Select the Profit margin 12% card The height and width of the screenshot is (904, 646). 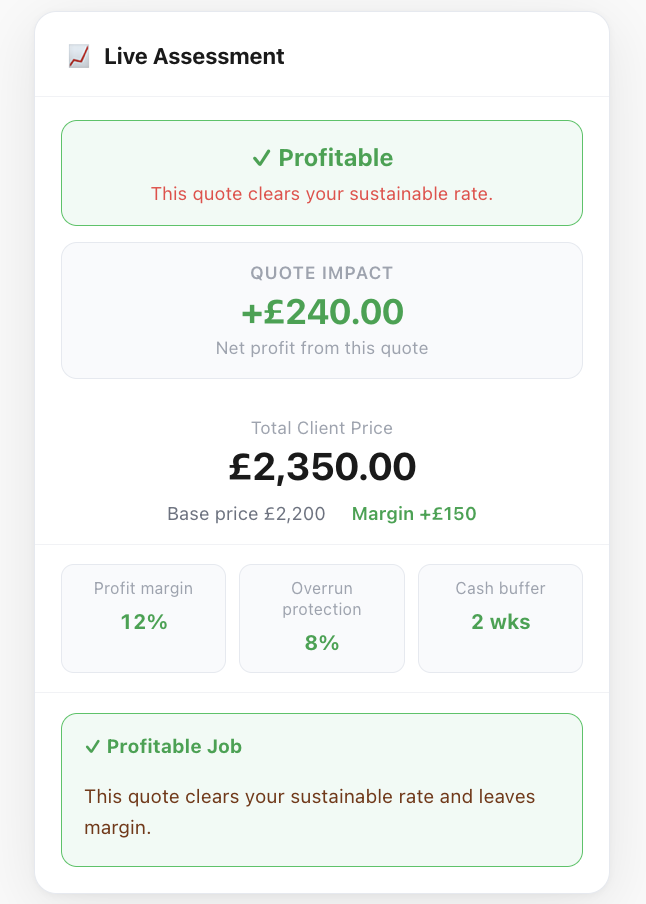tap(143, 618)
